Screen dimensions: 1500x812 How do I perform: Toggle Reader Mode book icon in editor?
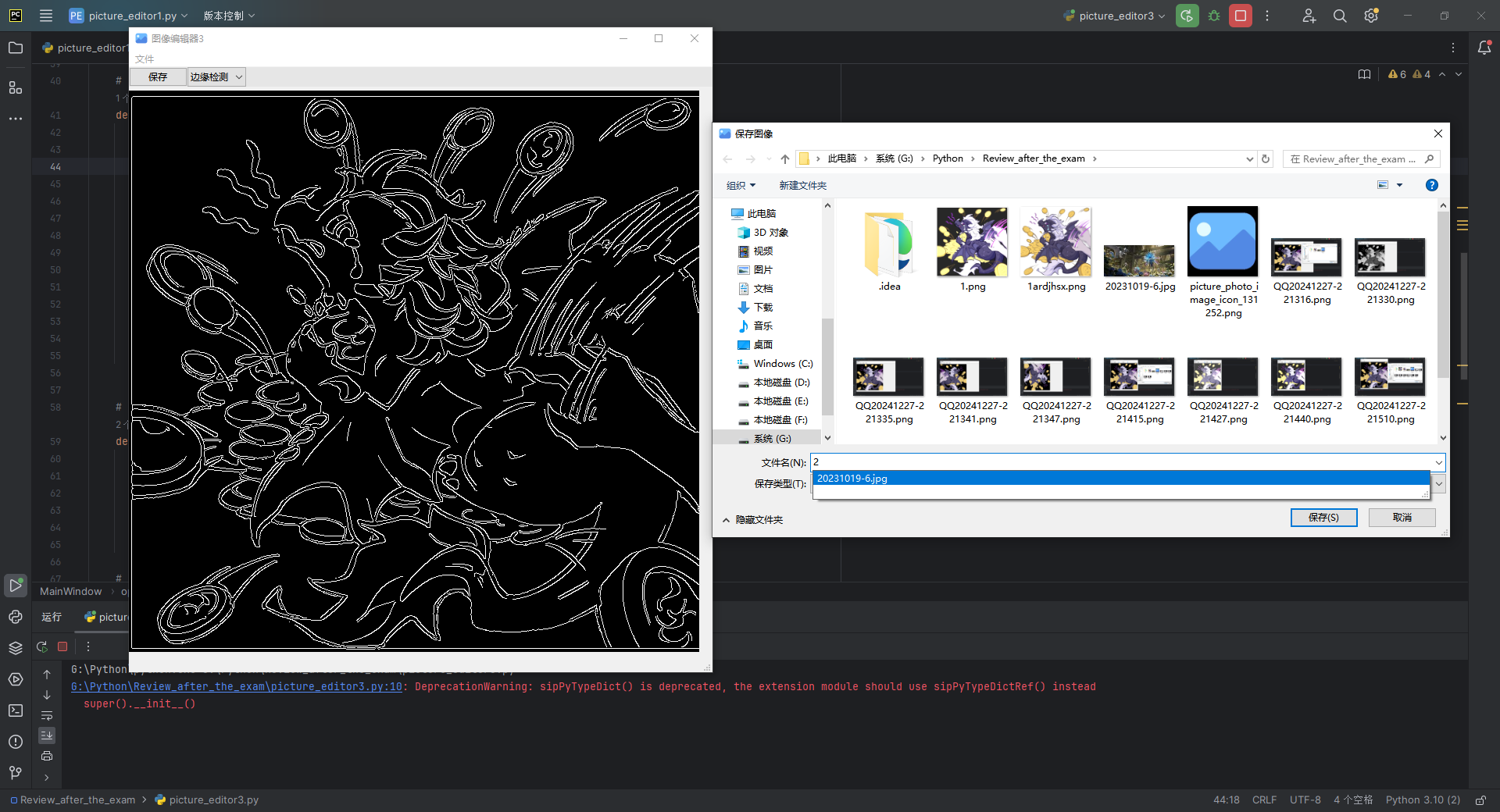tap(1364, 74)
